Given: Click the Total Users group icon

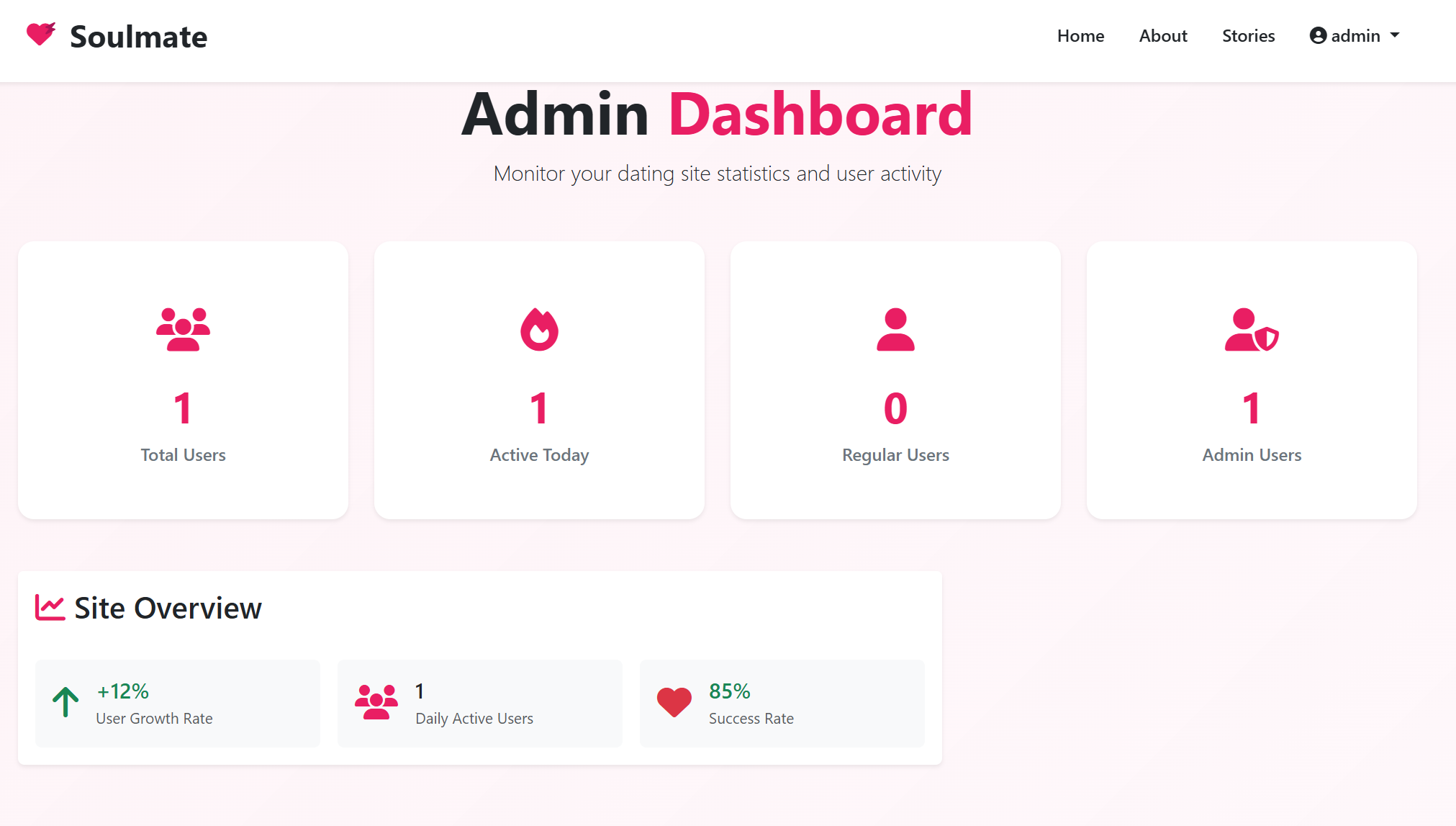Looking at the screenshot, I should point(183,330).
